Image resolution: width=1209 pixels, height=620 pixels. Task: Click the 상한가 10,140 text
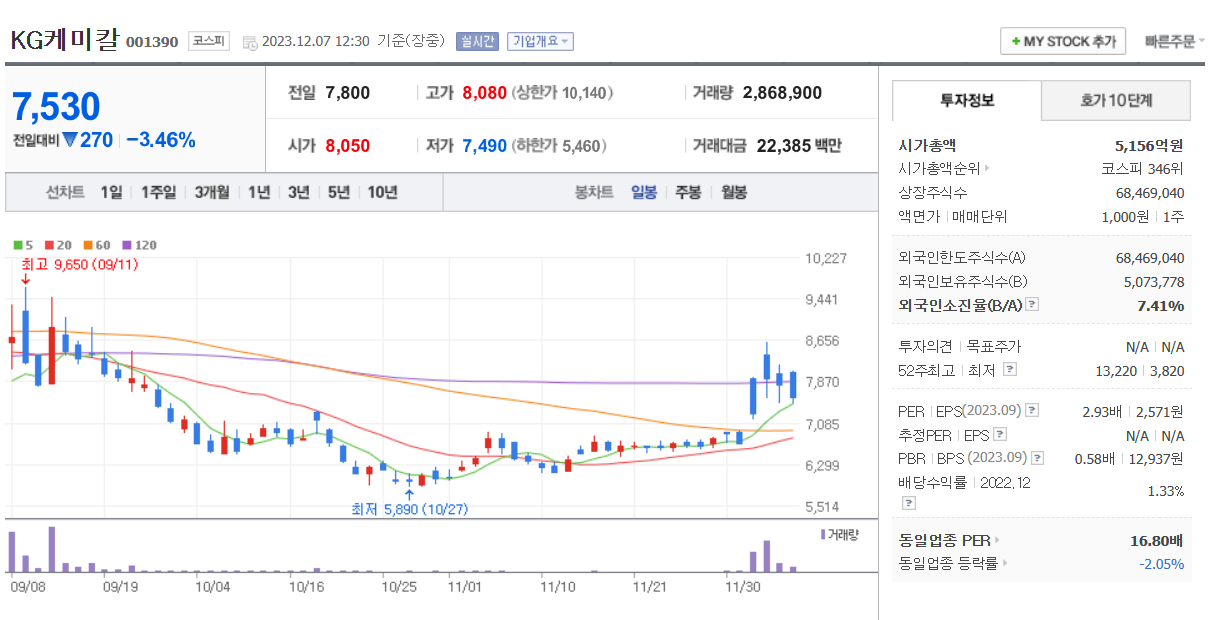click(x=563, y=93)
